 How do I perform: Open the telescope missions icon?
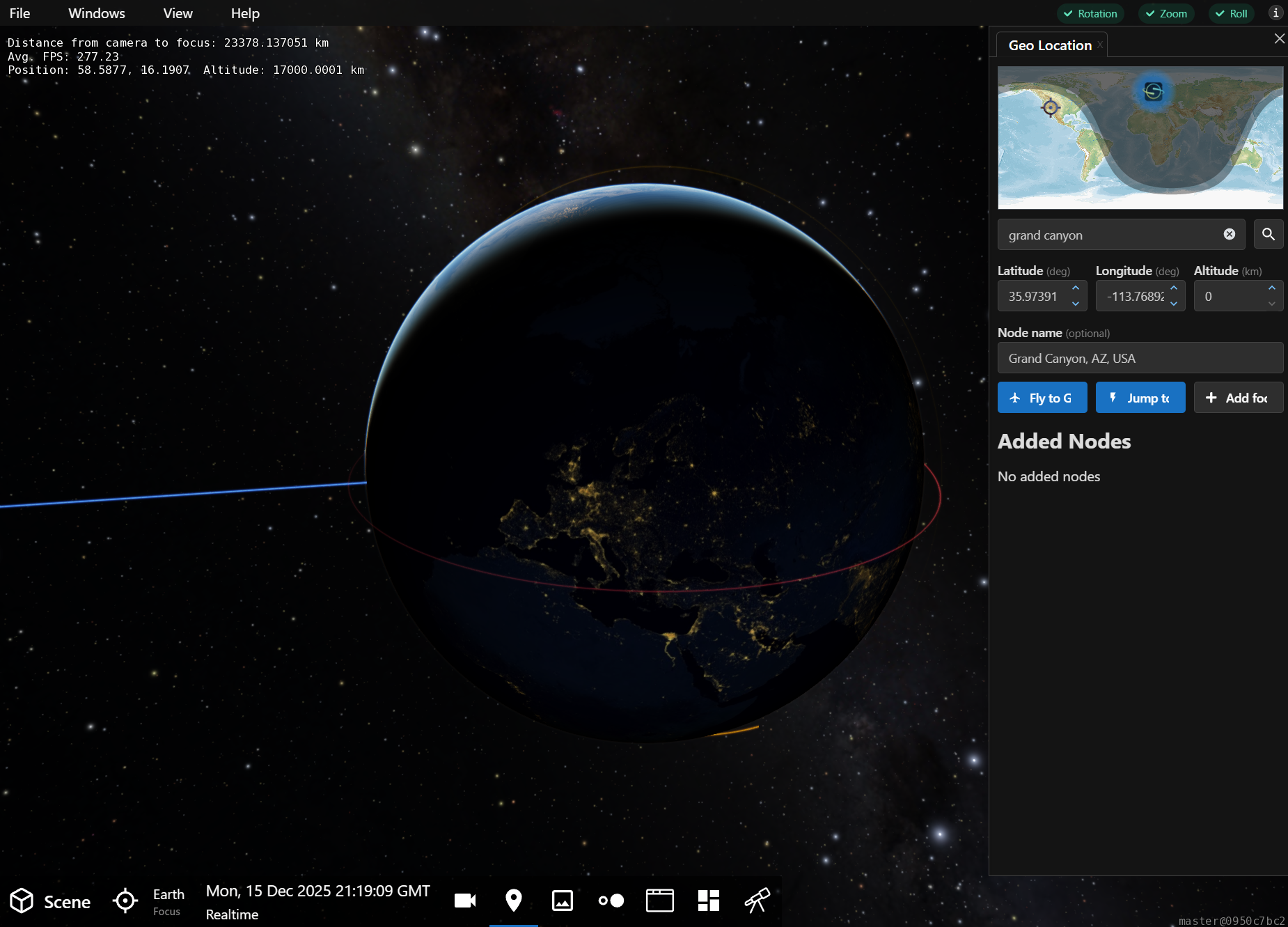757,901
